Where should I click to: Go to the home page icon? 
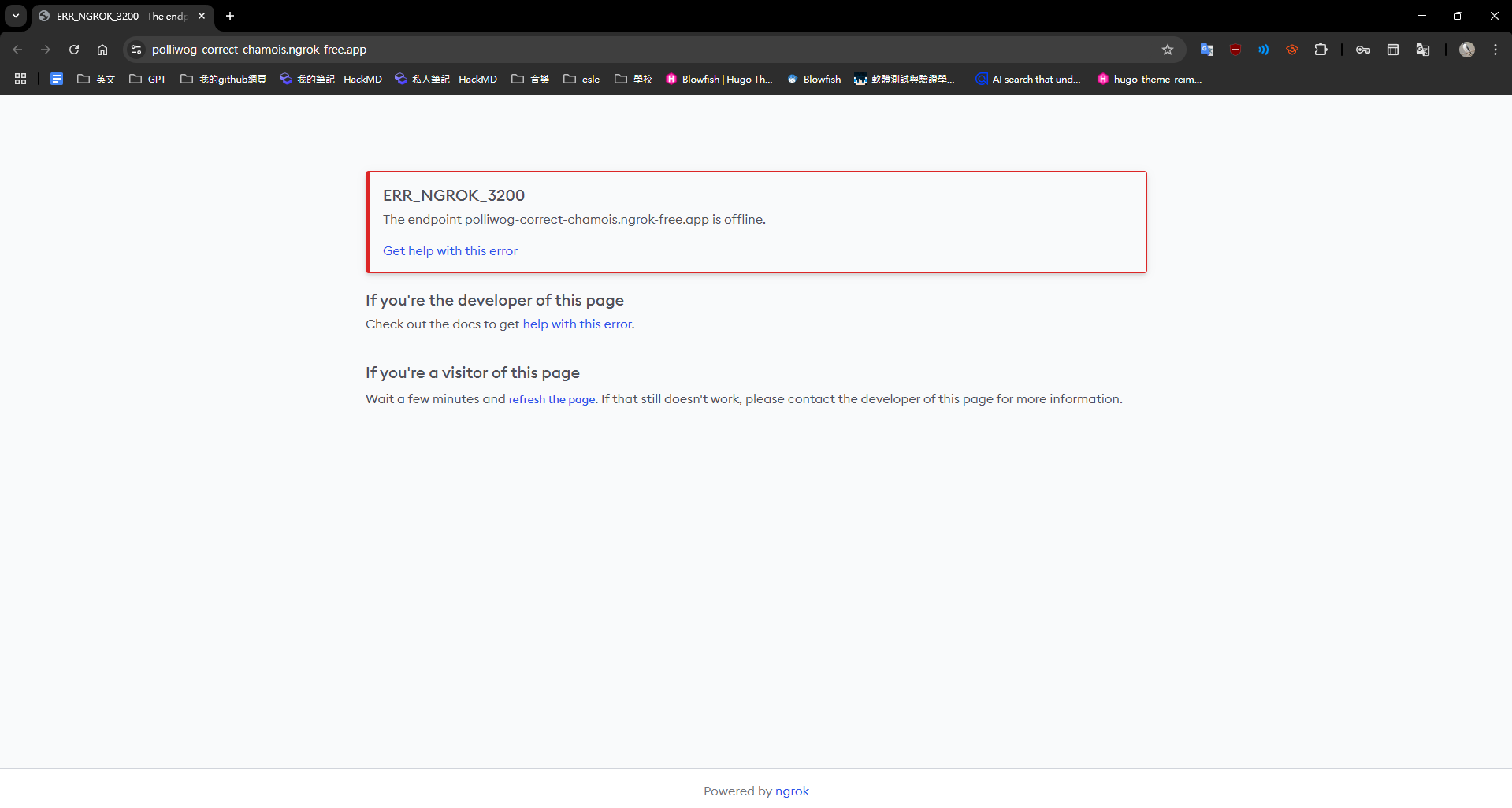pyautogui.click(x=102, y=50)
